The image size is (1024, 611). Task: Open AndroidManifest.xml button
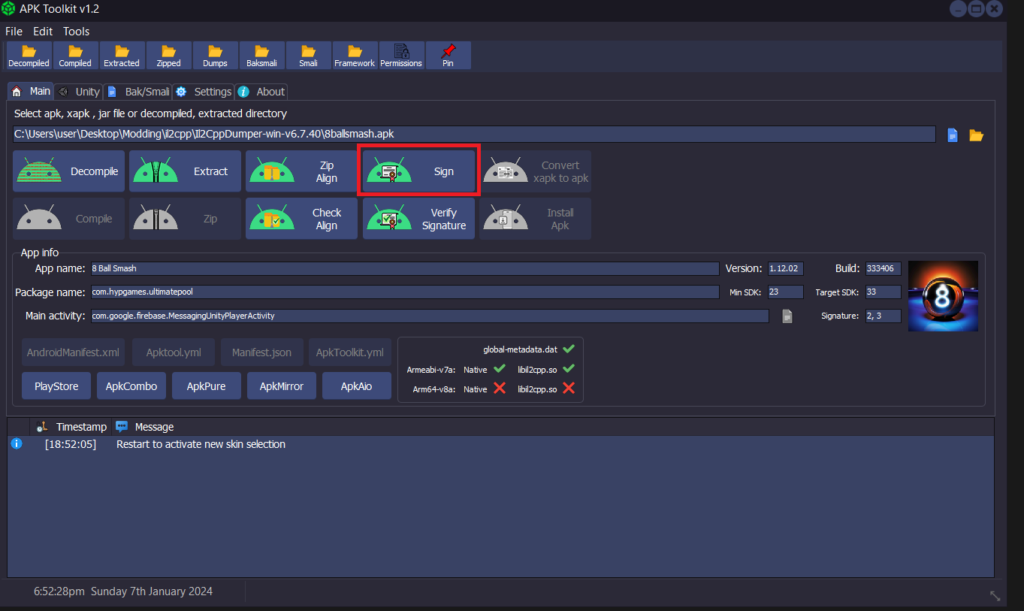[x=72, y=352]
